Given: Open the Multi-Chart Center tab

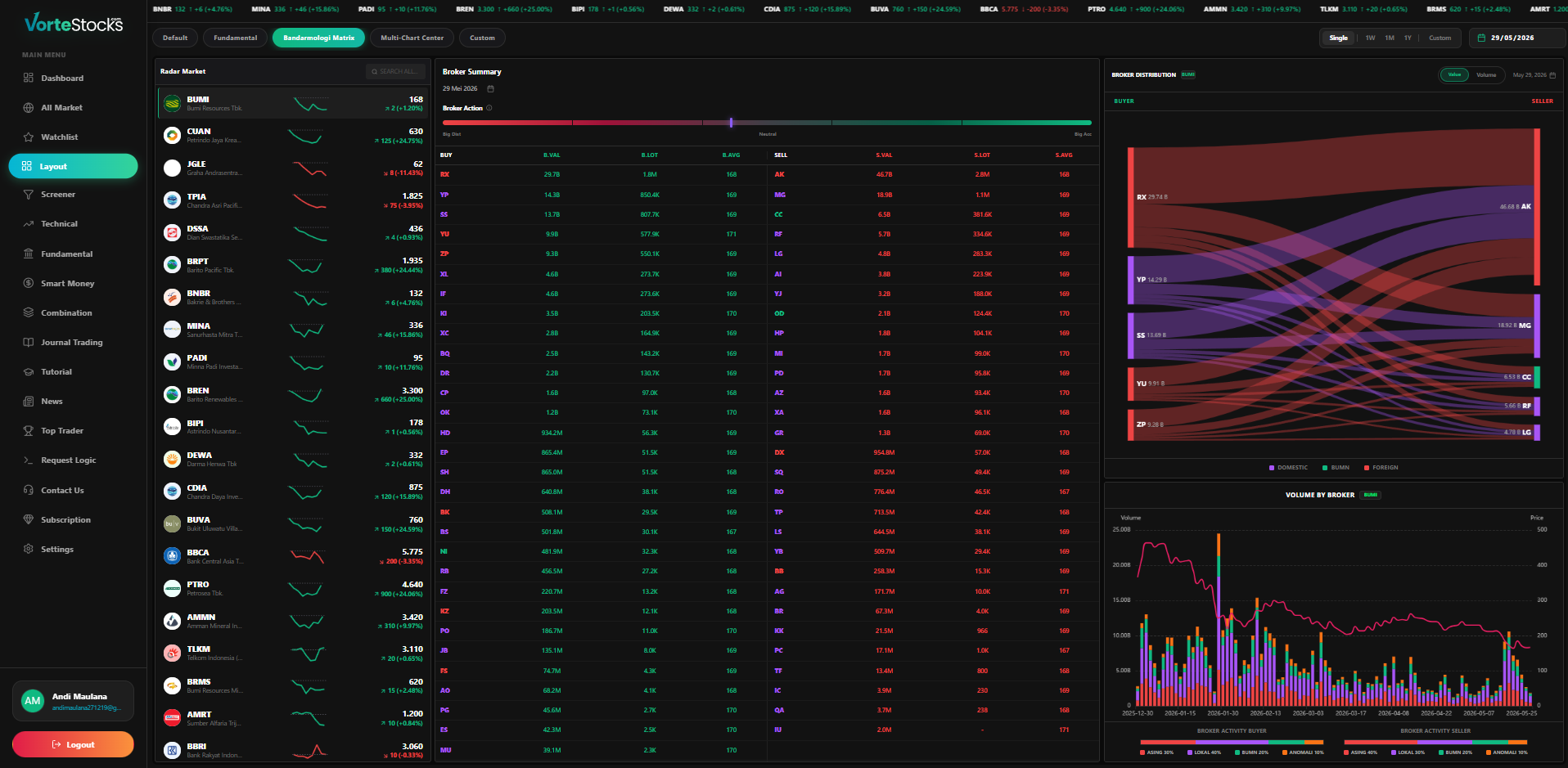Looking at the screenshot, I should pyautogui.click(x=412, y=38).
